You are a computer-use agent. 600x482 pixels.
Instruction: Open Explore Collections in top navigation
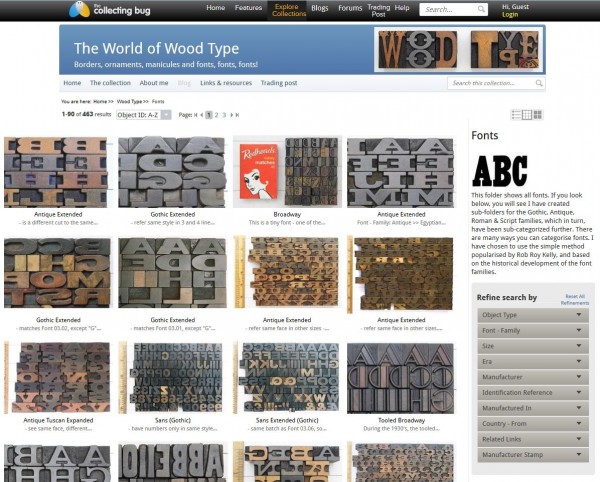(x=289, y=10)
